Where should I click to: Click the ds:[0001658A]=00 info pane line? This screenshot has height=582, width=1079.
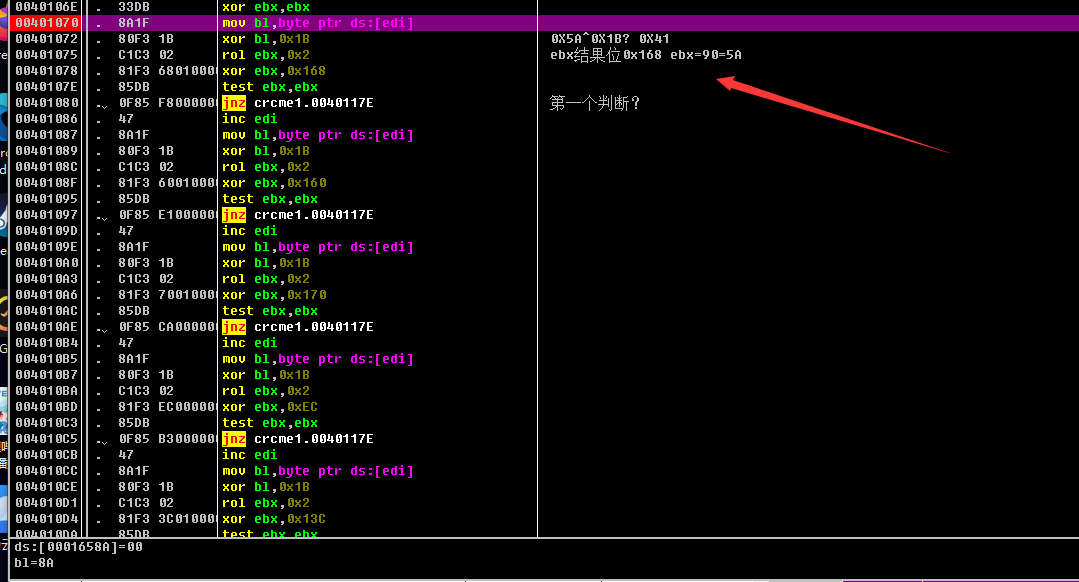tap(78, 547)
